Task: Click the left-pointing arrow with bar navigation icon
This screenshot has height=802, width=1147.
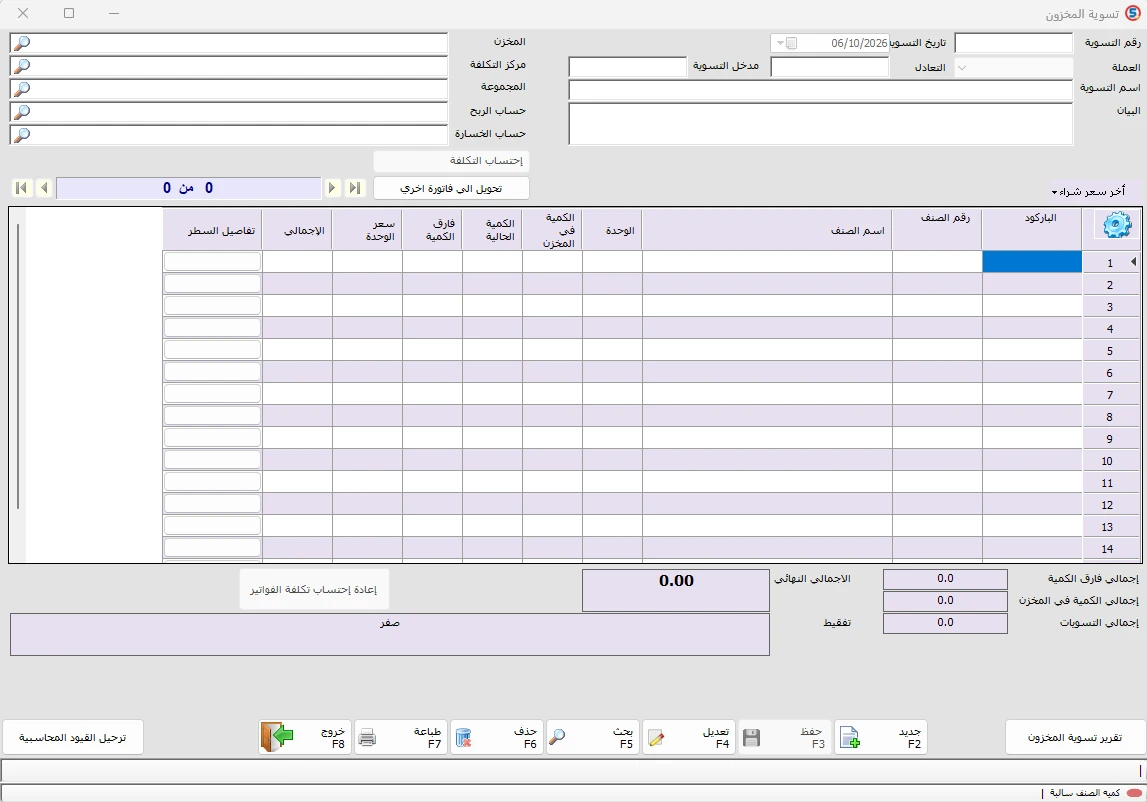Action: 21,188
